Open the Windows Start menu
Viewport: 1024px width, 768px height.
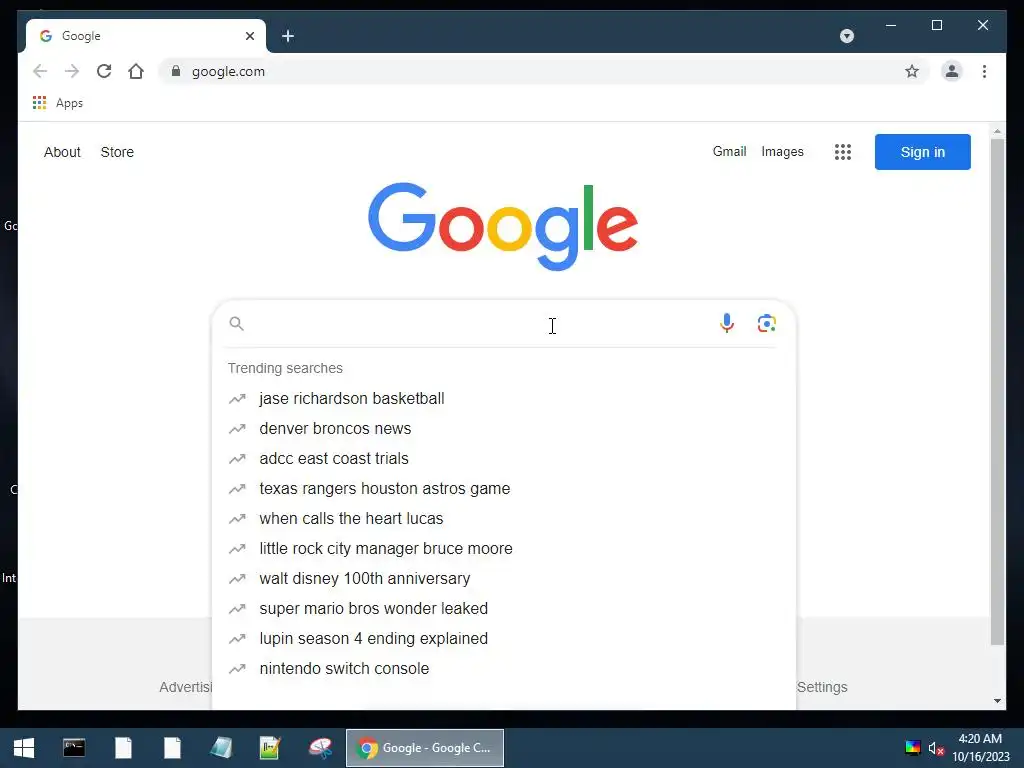pyautogui.click(x=24, y=748)
